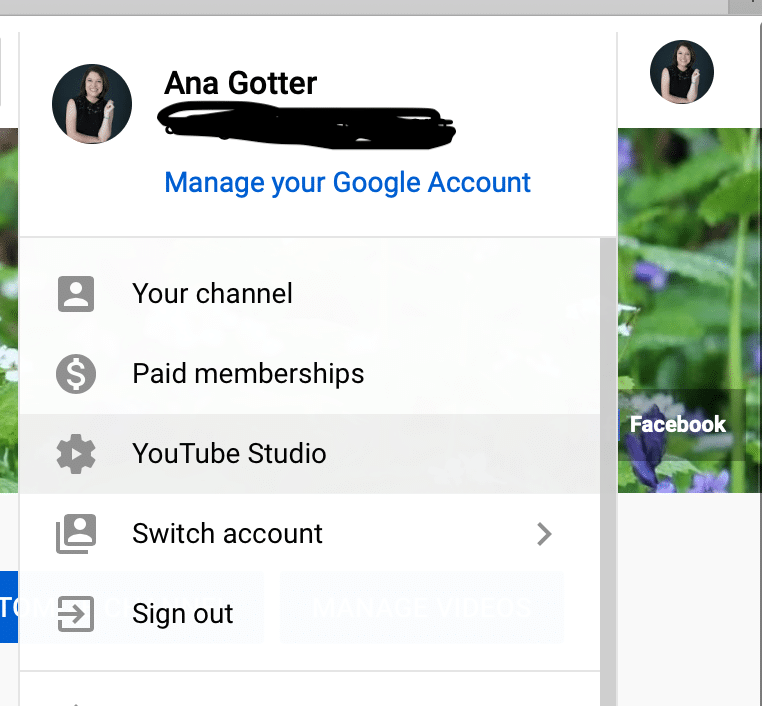Click the profile avatar in the top-right corner
The image size is (762, 706).
point(681,72)
